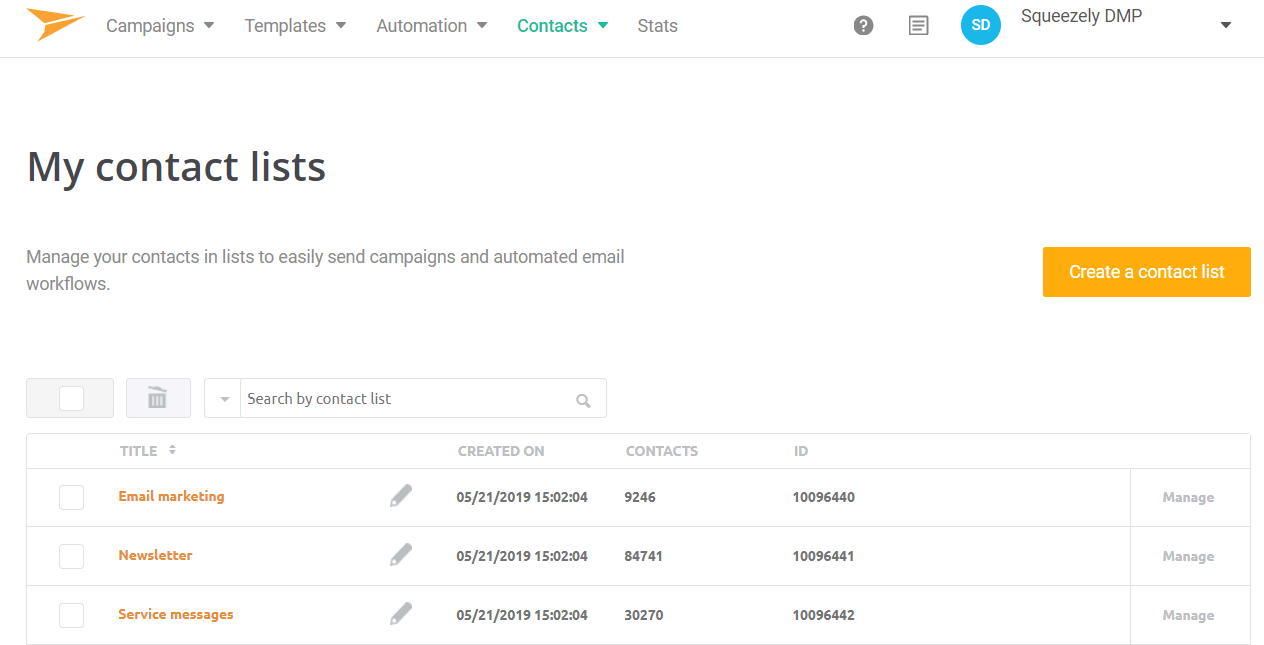Open the news feed document icon
Screen dimensions: 1264x645
918,26
